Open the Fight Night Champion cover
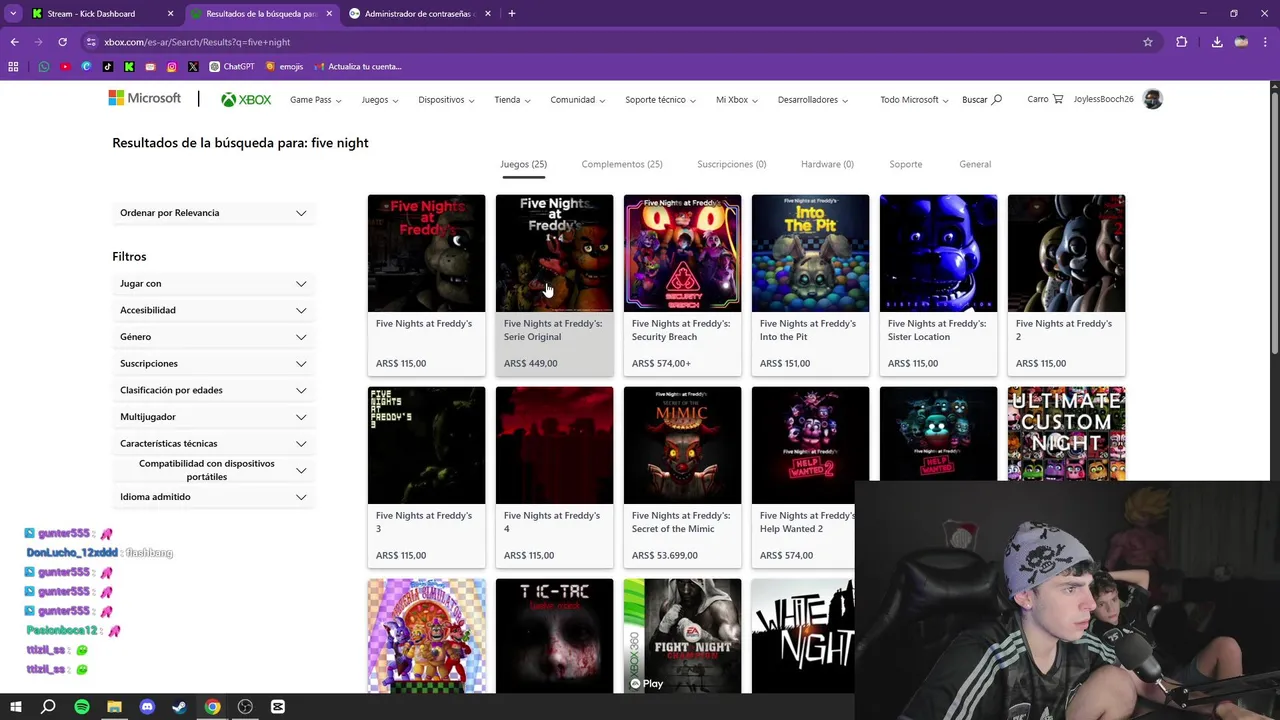1280x720 pixels. (x=682, y=636)
